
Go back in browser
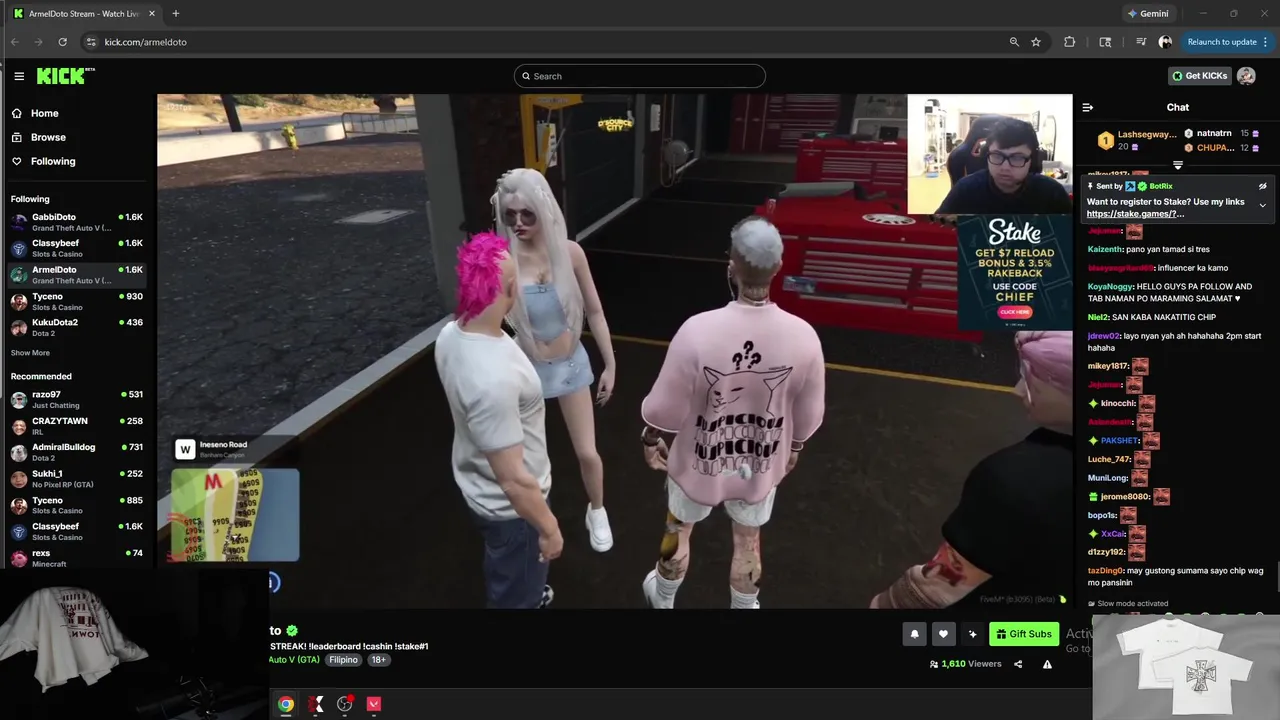click(14, 42)
